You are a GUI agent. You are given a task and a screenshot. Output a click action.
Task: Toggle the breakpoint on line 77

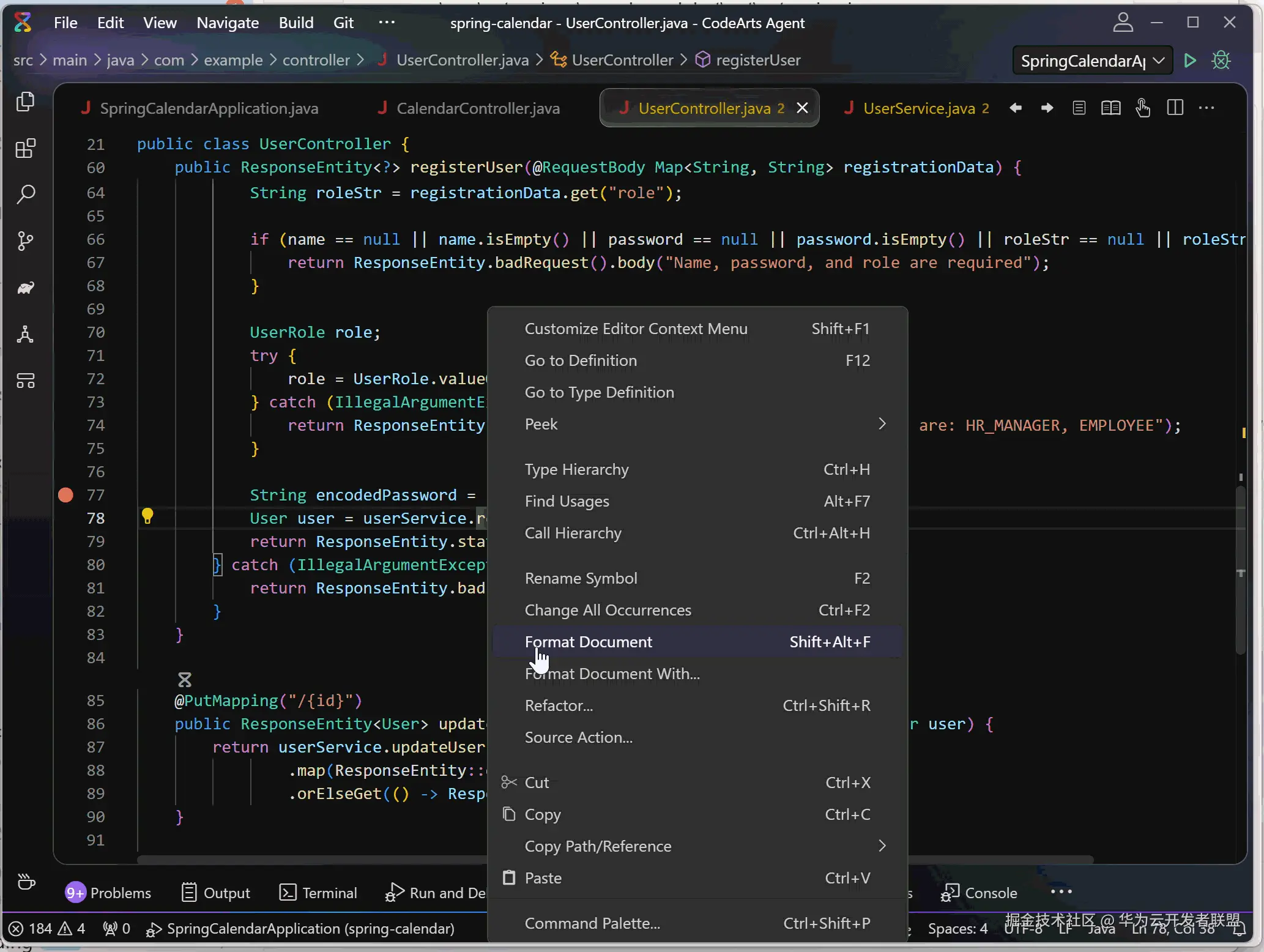coord(65,495)
